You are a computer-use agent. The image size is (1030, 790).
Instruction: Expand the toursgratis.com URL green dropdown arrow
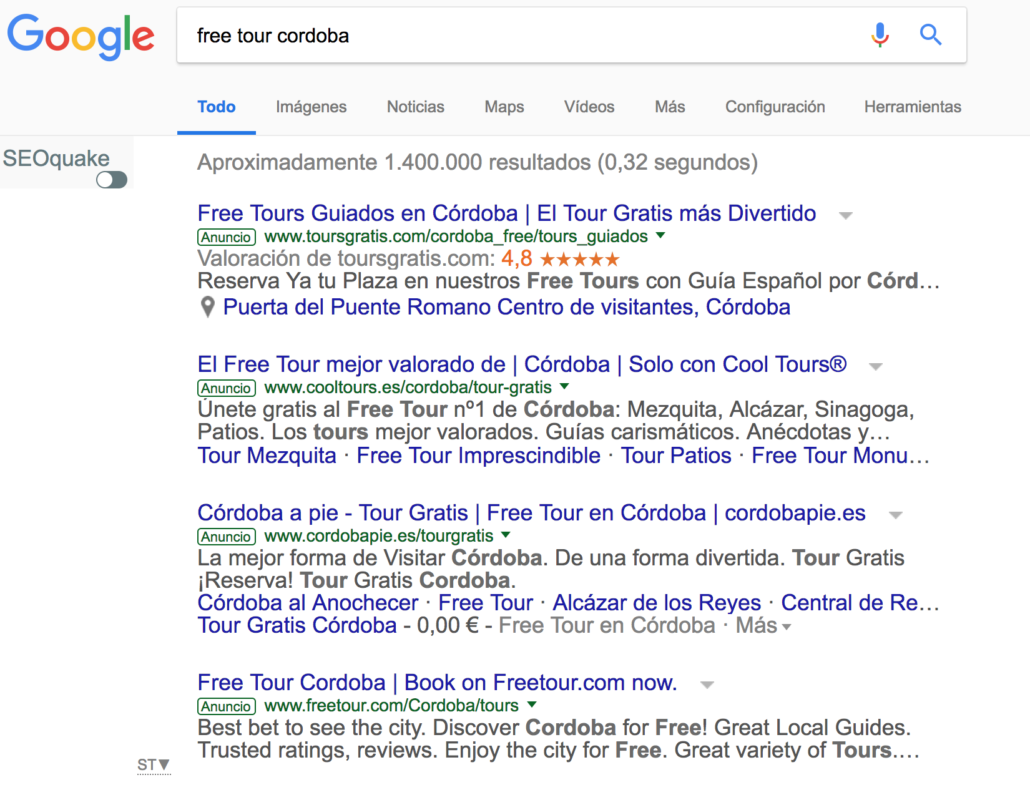tap(660, 237)
